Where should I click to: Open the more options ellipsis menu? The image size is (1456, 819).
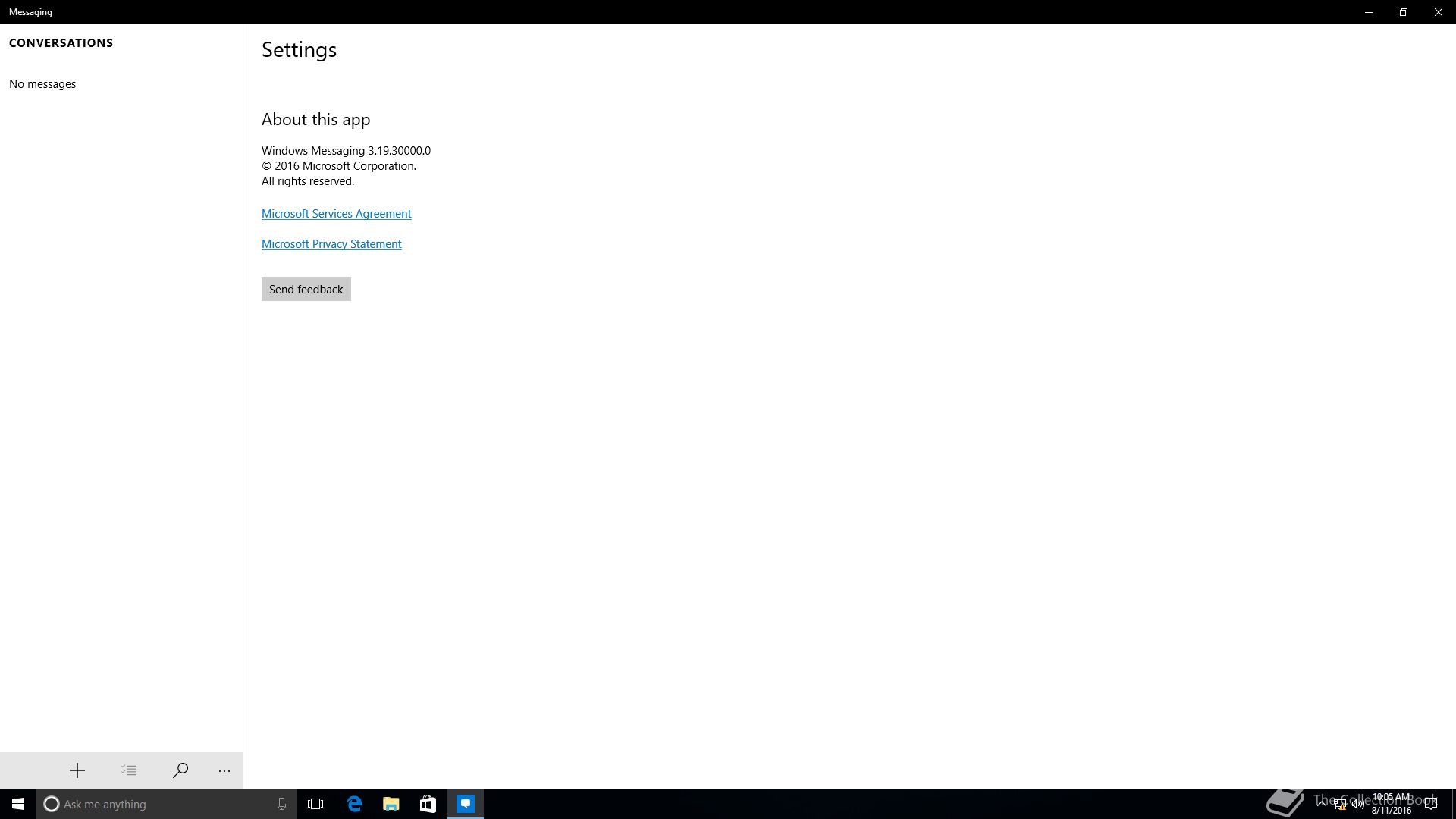[224, 770]
